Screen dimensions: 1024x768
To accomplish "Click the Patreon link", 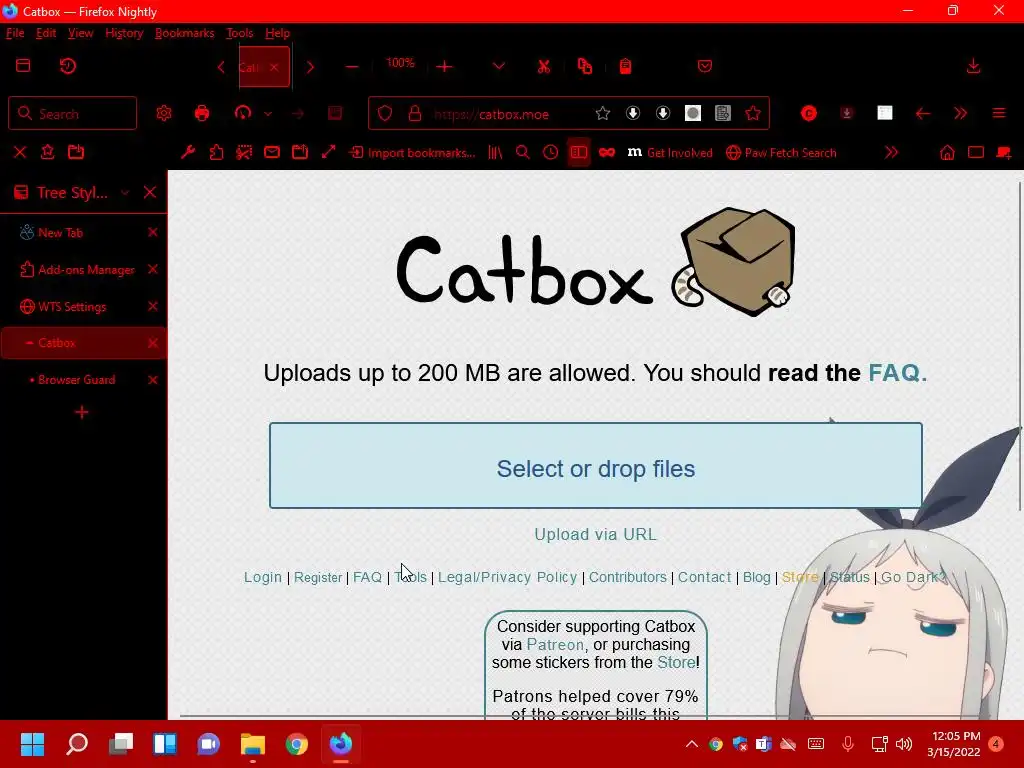I will (555, 645).
